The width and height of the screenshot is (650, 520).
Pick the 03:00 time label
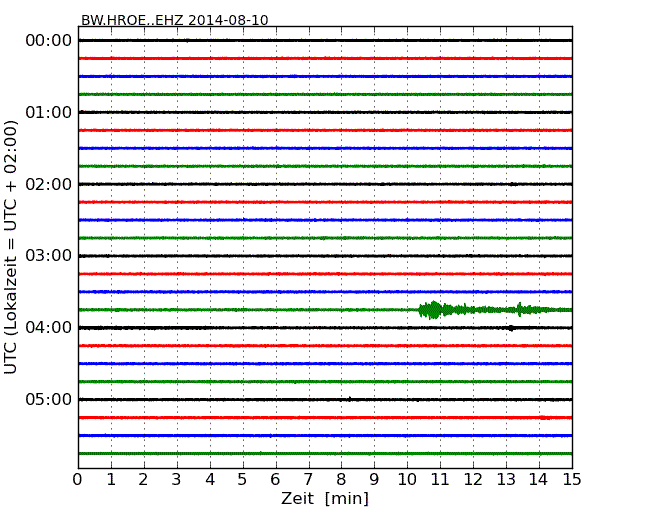(x=49, y=256)
